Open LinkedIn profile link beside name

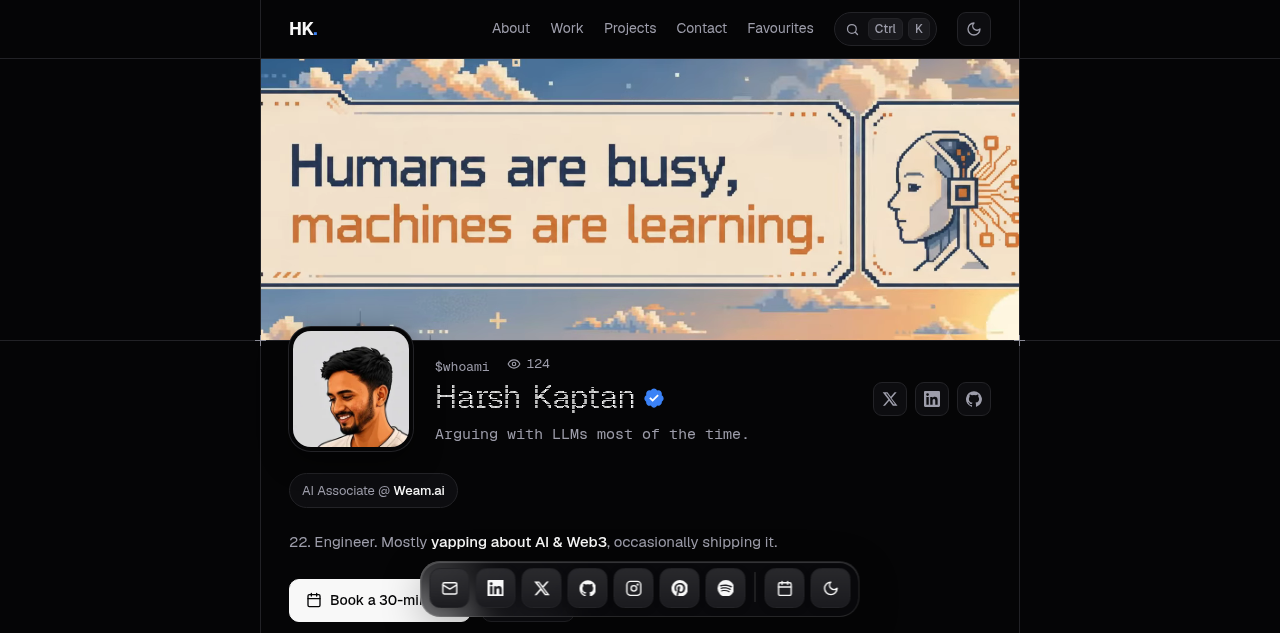click(932, 399)
